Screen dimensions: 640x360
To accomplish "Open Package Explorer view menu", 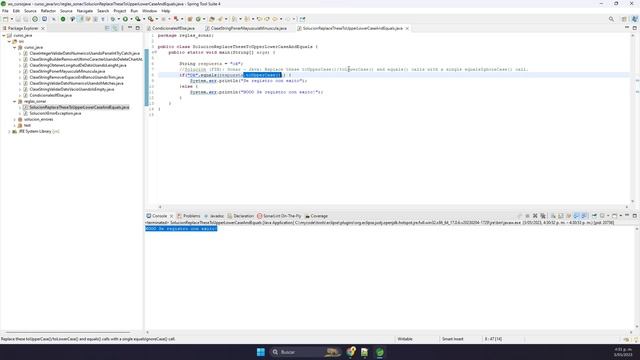I will point(122,28).
